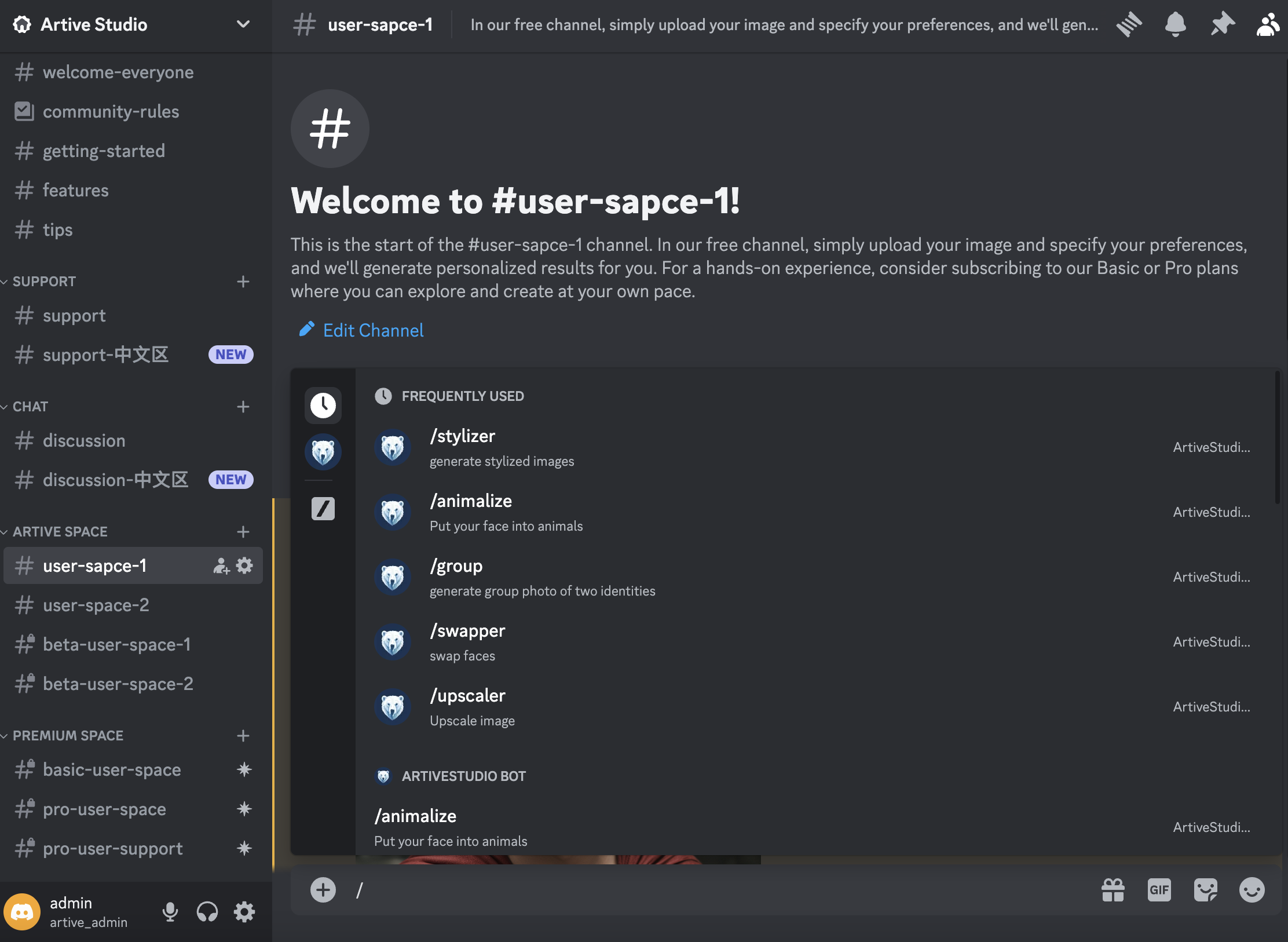Open the welcome-everyone channel
The image size is (1288, 942).
point(133,72)
